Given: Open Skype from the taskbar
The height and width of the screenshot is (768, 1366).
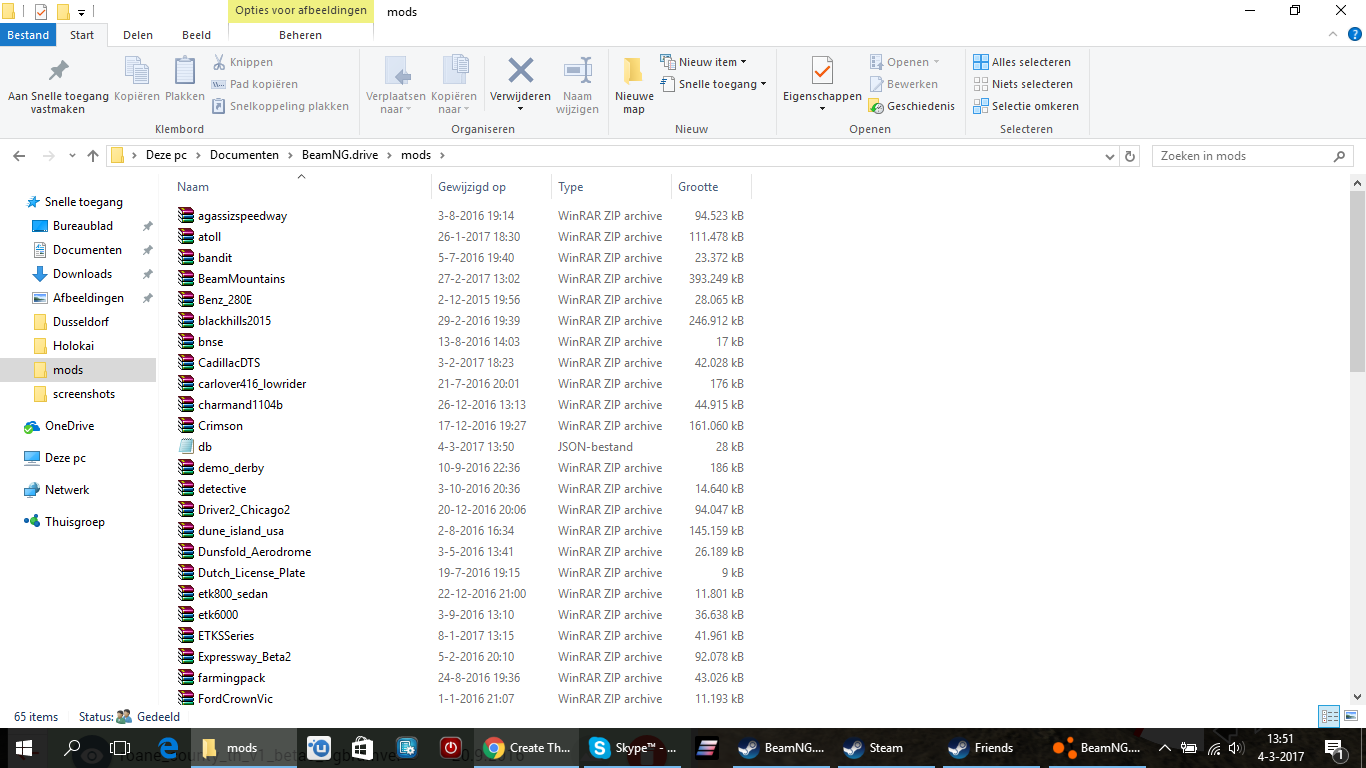Looking at the screenshot, I should click(634, 748).
